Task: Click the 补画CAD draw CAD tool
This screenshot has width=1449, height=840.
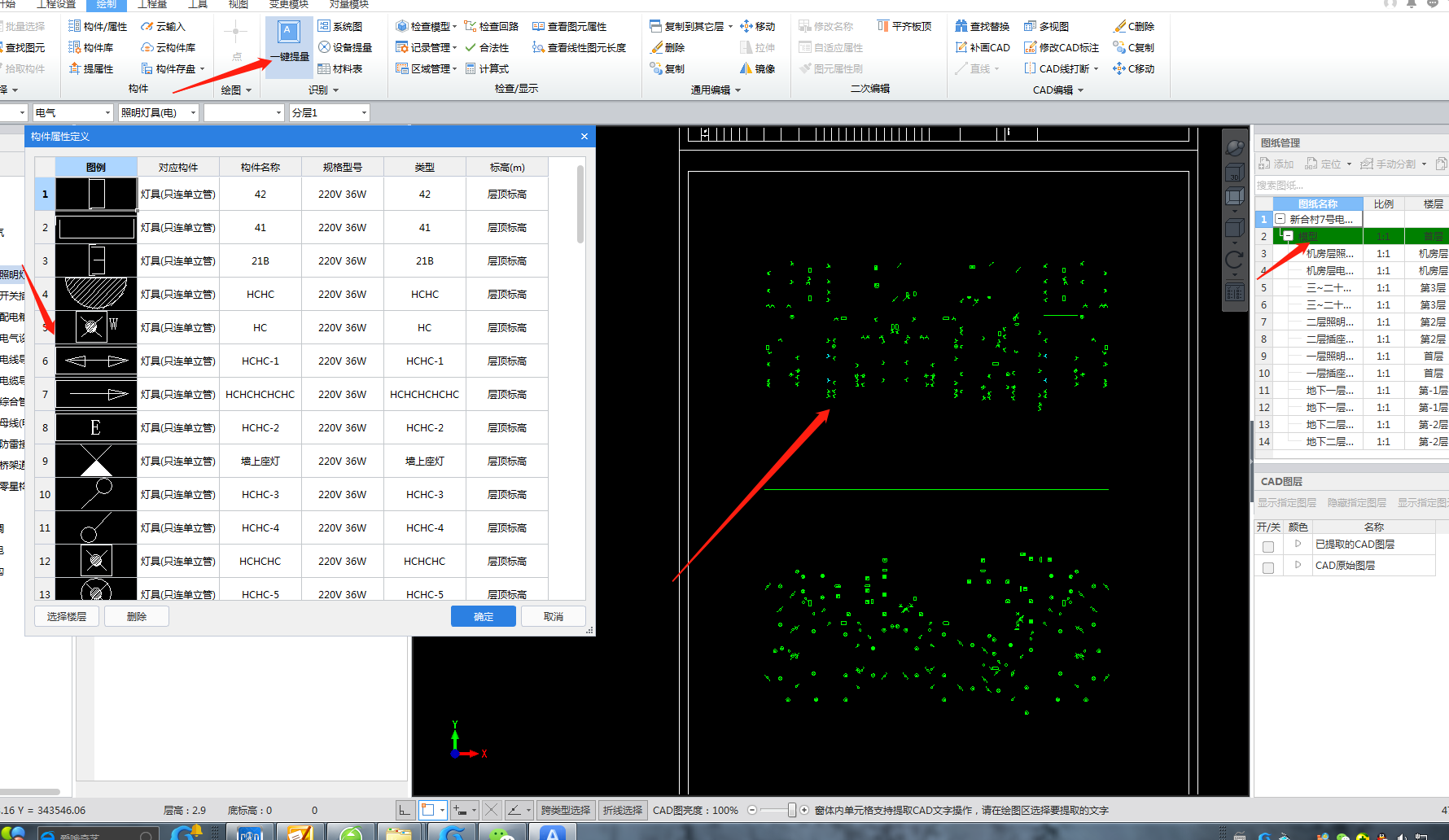Action: pyautogui.click(x=983, y=47)
